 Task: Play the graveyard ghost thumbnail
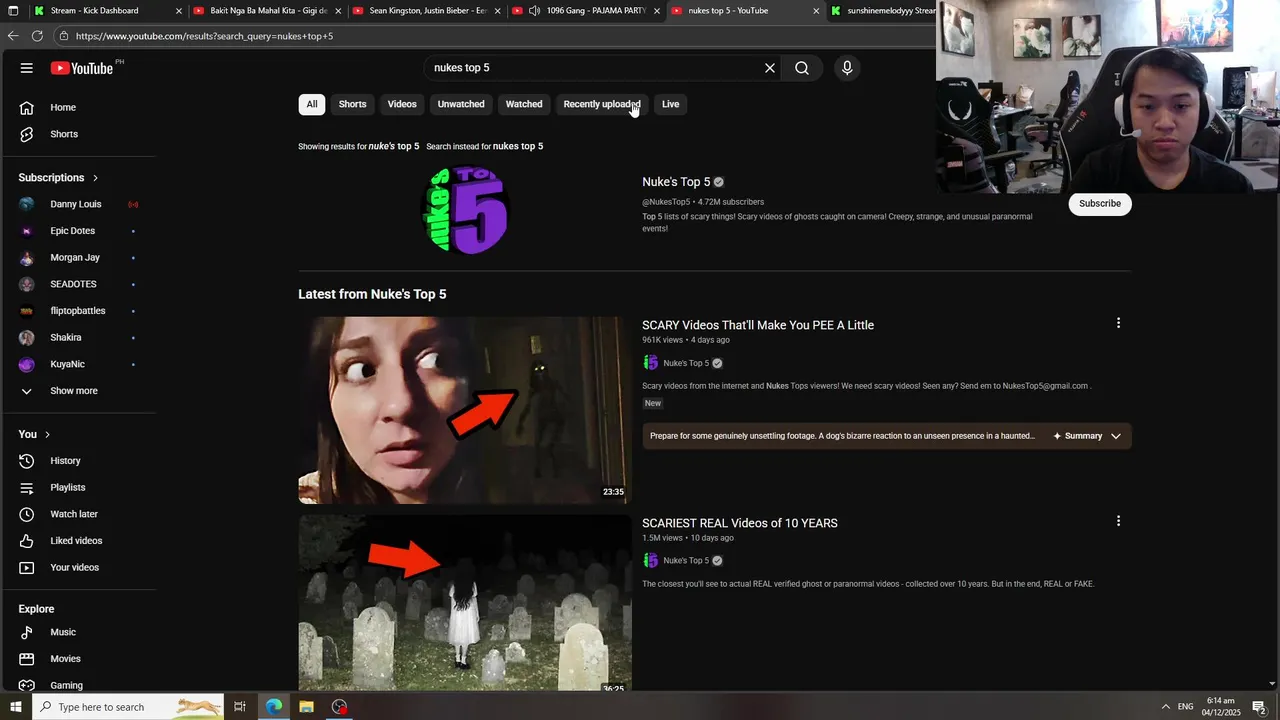click(x=465, y=604)
